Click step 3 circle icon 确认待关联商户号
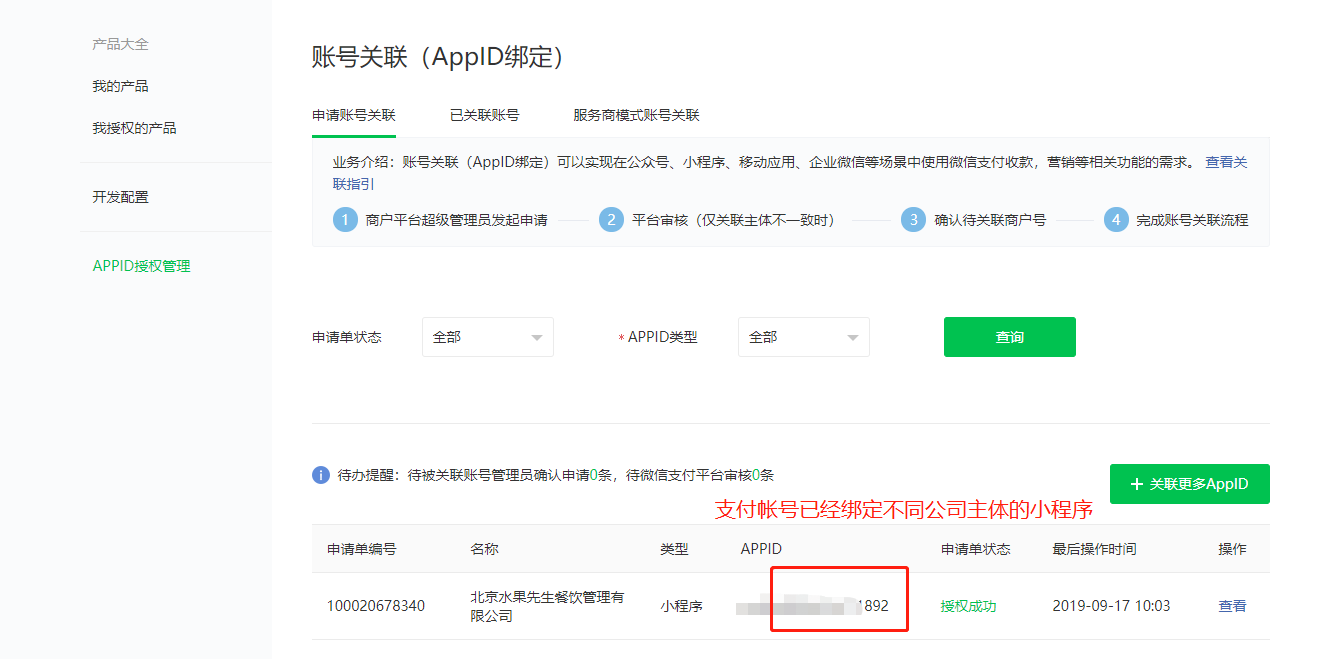Viewport: 1331px width, 659px height. (913, 220)
